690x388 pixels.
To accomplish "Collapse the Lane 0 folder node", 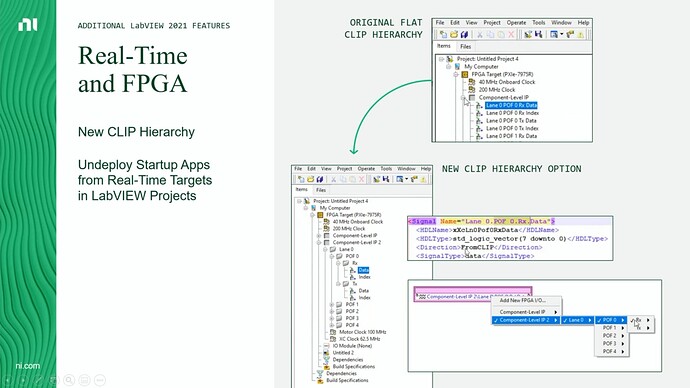I will 325,249.
